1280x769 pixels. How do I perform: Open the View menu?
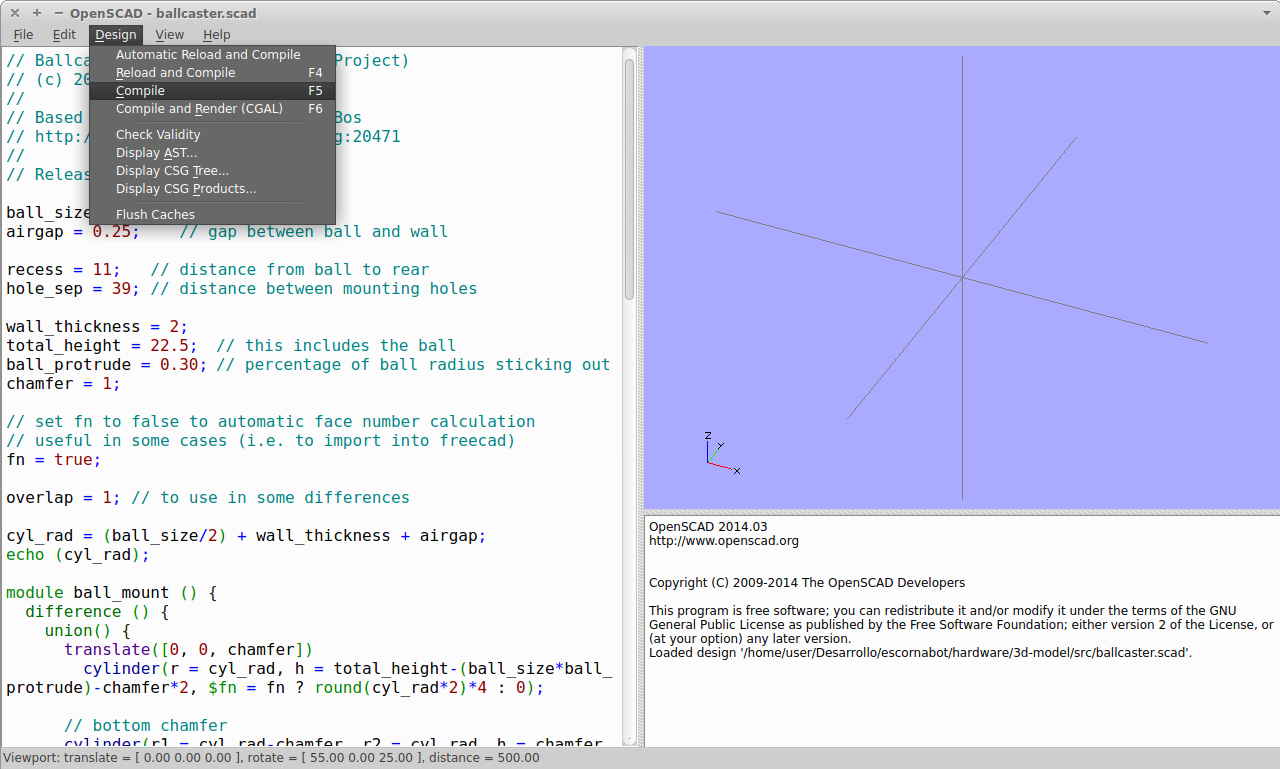tap(169, 35)
